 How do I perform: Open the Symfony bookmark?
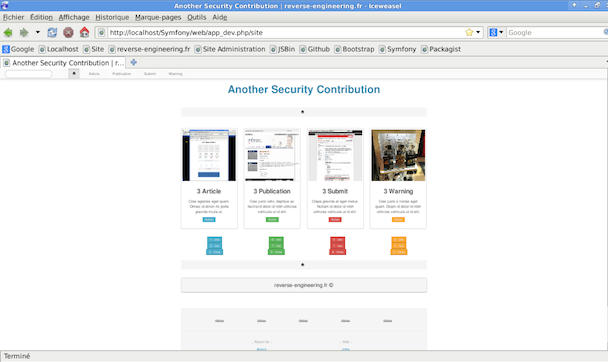(397, 49)
